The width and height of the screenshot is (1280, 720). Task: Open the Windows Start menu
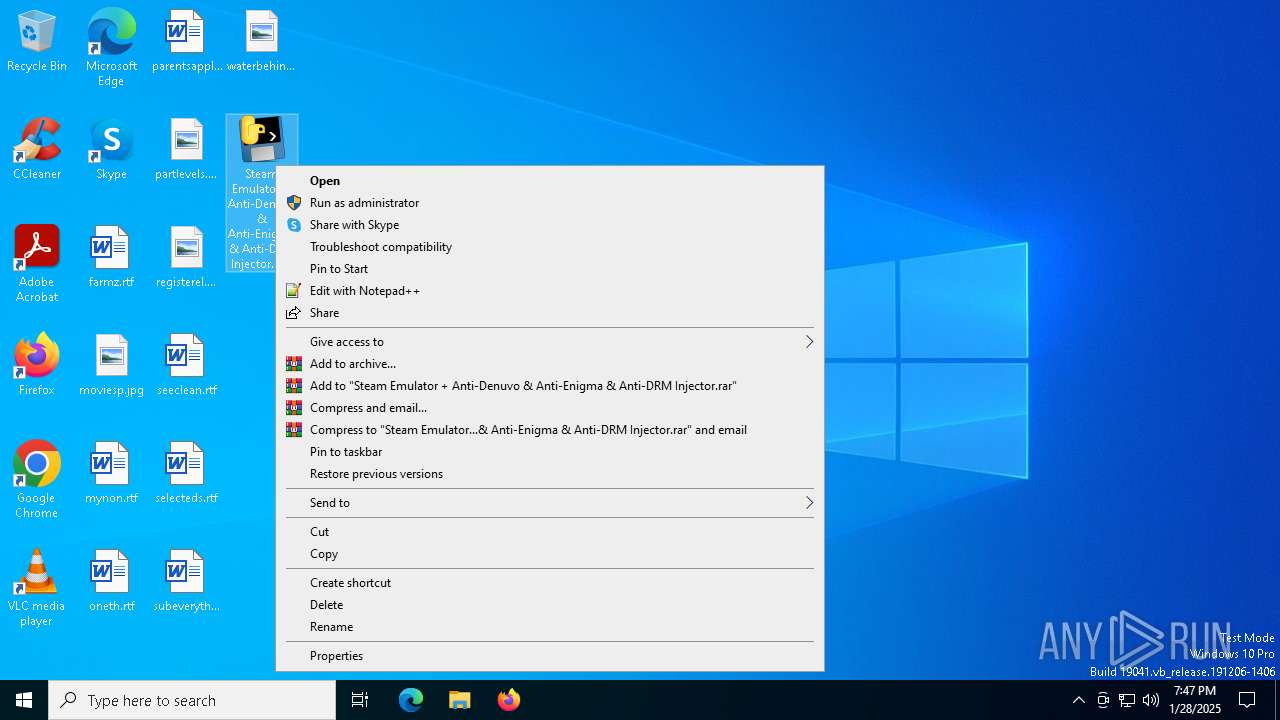click(24, 700)
